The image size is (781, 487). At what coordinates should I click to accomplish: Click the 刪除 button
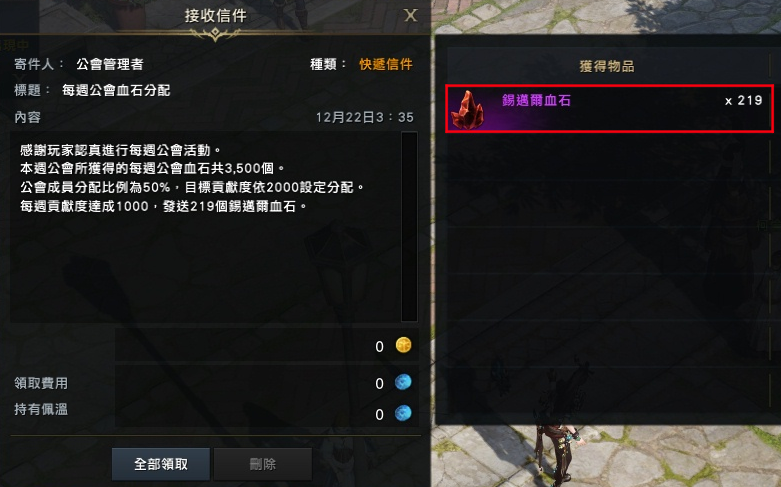[263, 464]
